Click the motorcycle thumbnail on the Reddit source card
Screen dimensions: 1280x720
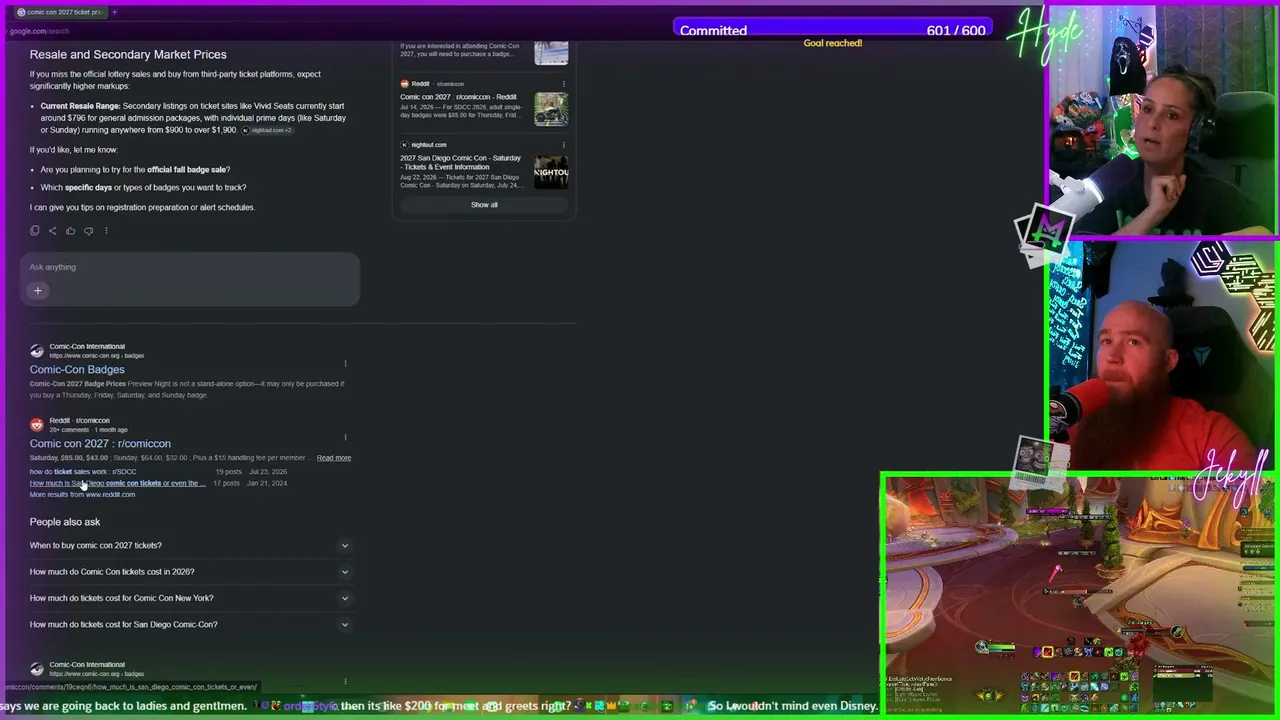551,109
